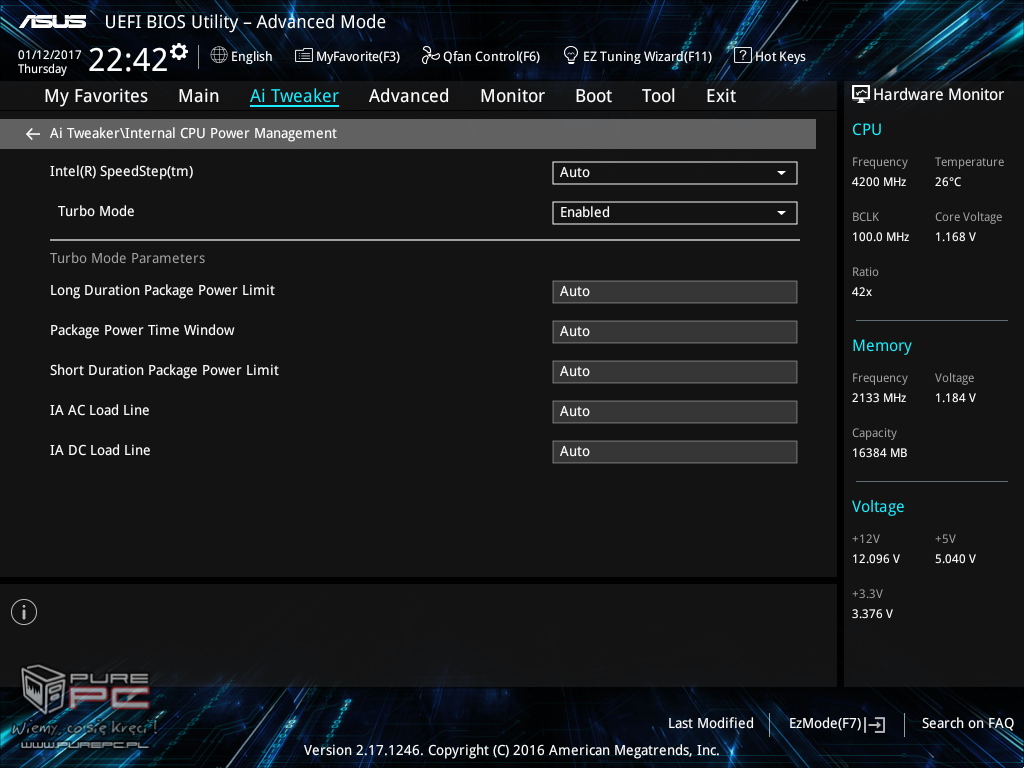1024x768 pixels.
Task: Open Search on FAQ link
Action: click(x=967, y=724)
